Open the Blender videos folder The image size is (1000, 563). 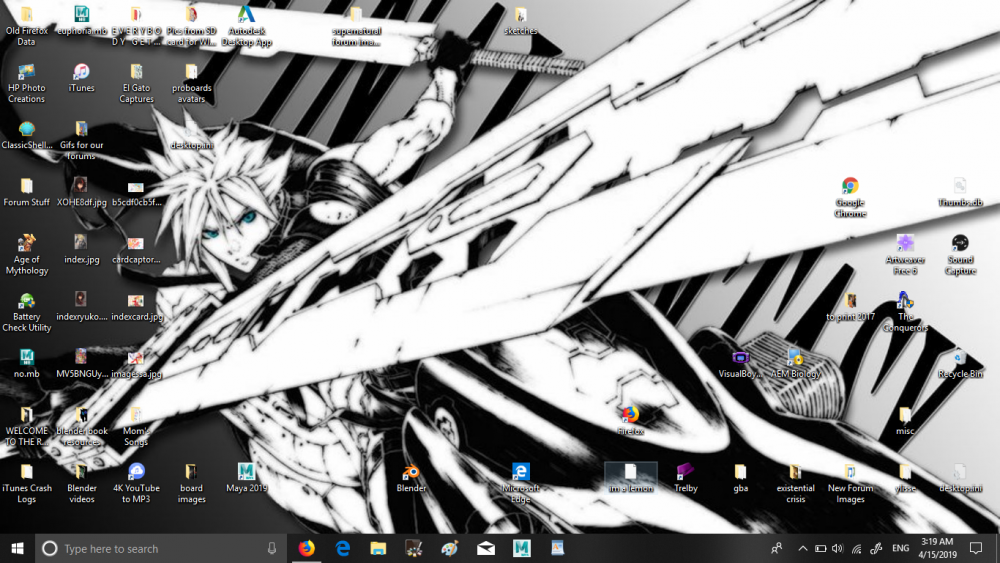(82, 483)
